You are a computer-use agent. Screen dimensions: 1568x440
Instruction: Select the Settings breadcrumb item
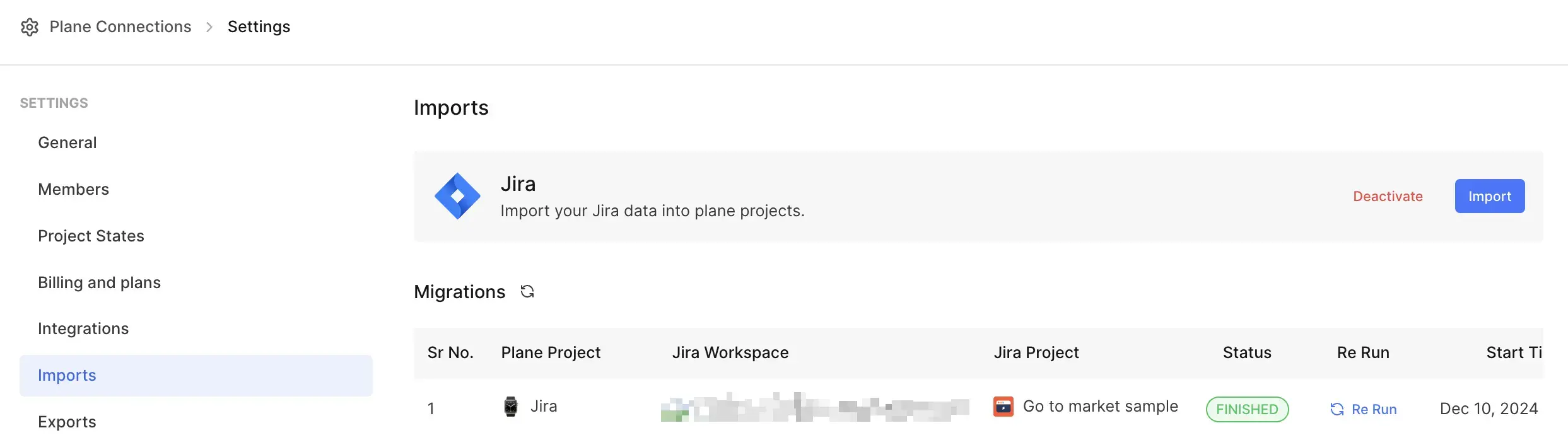tap(259, 26)
